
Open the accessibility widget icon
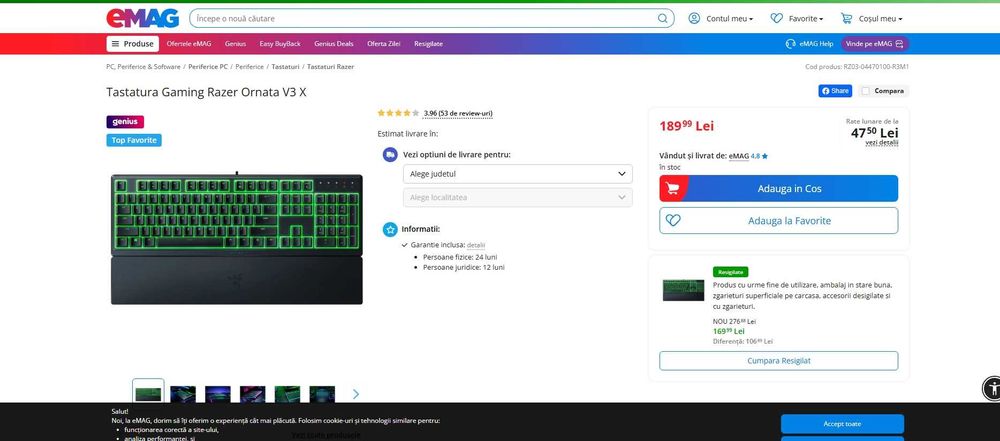[992, 388]
